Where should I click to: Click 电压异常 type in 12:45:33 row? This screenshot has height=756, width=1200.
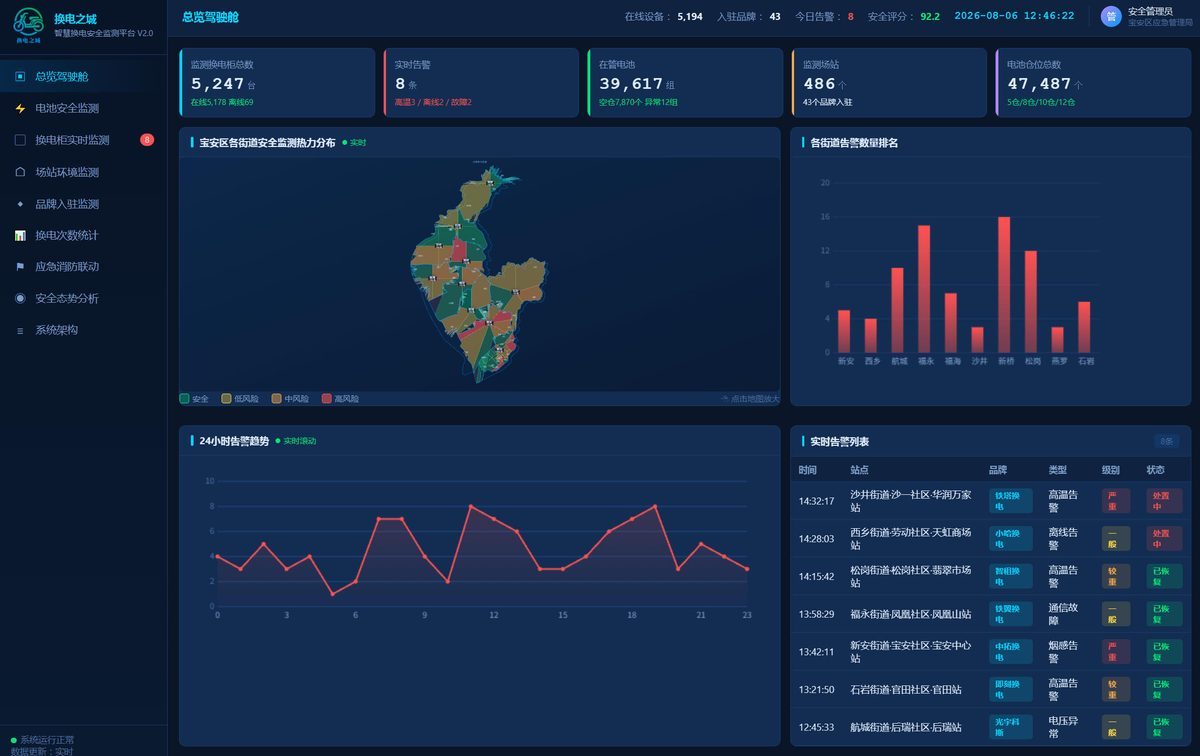tap(1063, 727)
